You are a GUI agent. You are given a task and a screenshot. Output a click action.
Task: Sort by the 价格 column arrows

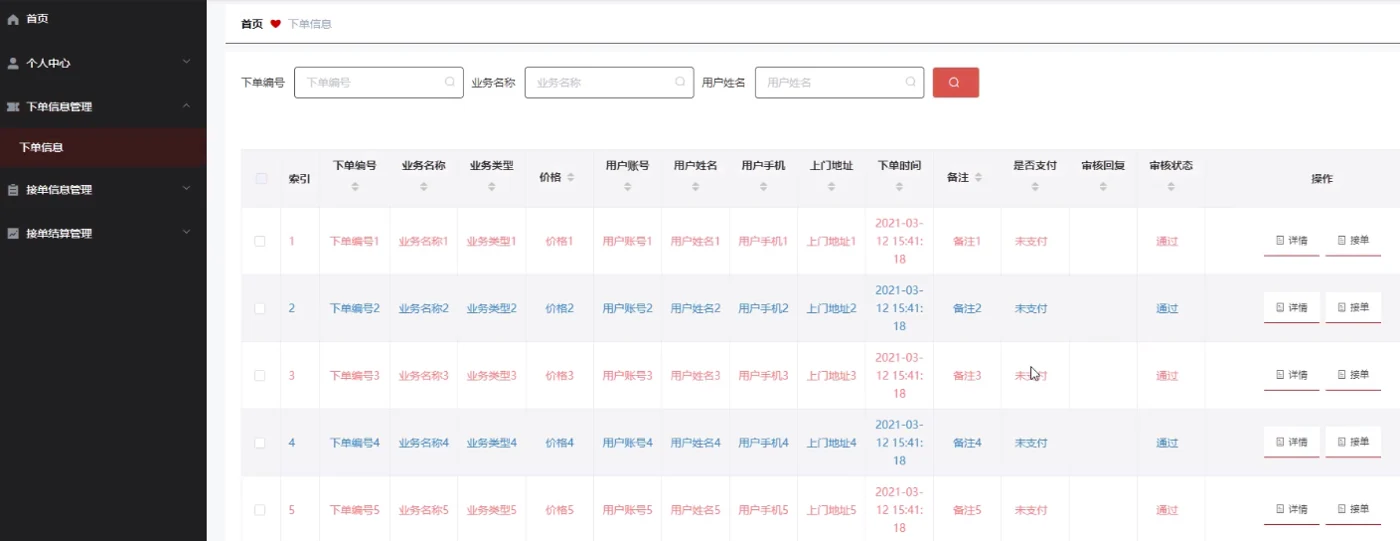(x=571, y=177)
